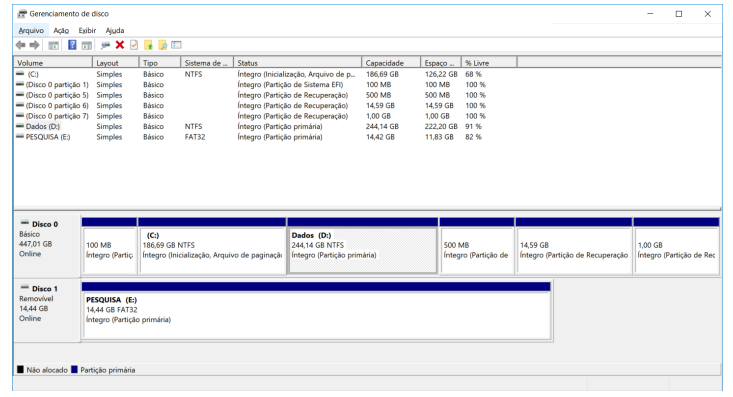Open the Arquivo menu
This screenshot has width=733, height=397.
click(x=31, y=30)
